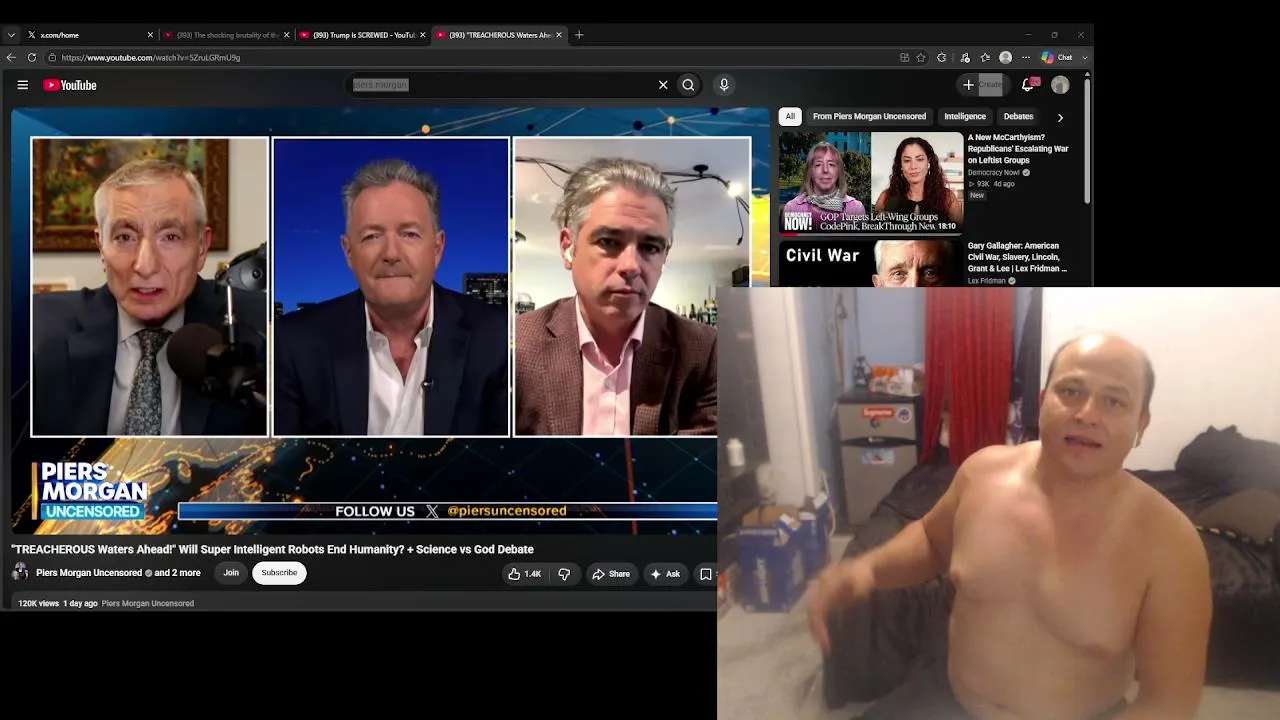Click the YouTube page scrollbar
Image resolution: width=1280 pixels, height=720 pixels.
1088,140
